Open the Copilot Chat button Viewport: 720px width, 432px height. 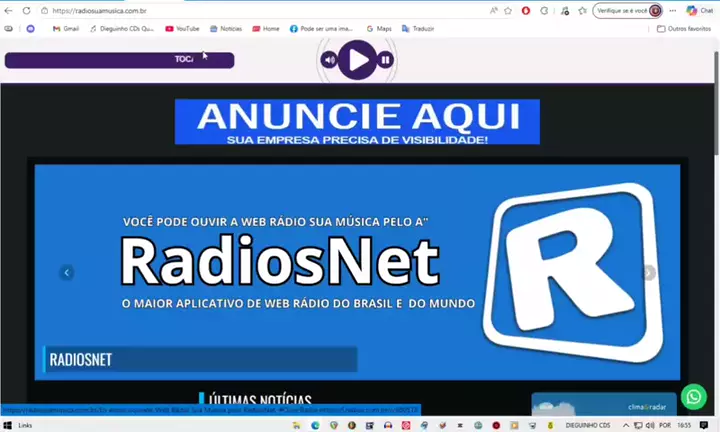tap(700, 11)
